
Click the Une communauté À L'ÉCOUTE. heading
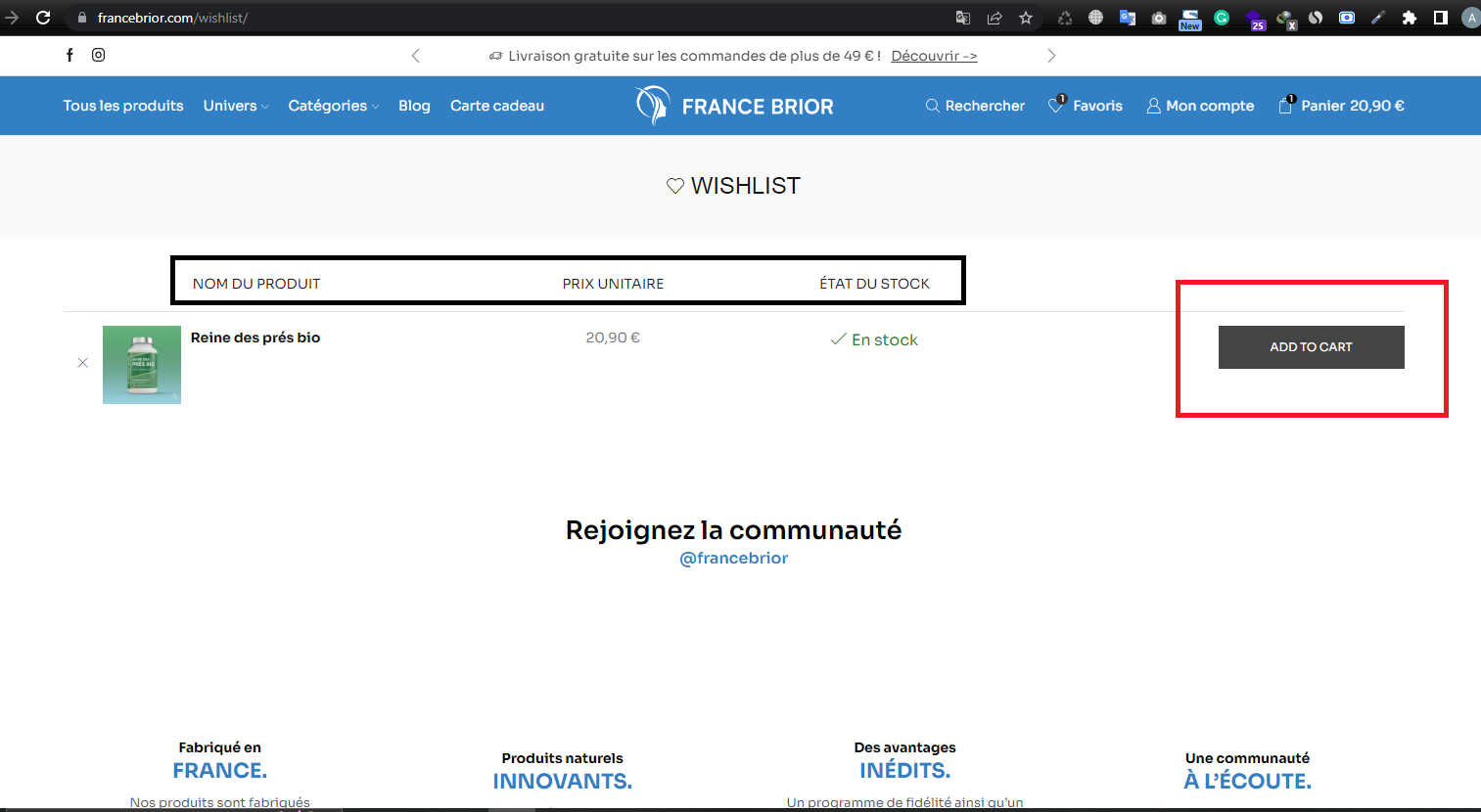1248,771
